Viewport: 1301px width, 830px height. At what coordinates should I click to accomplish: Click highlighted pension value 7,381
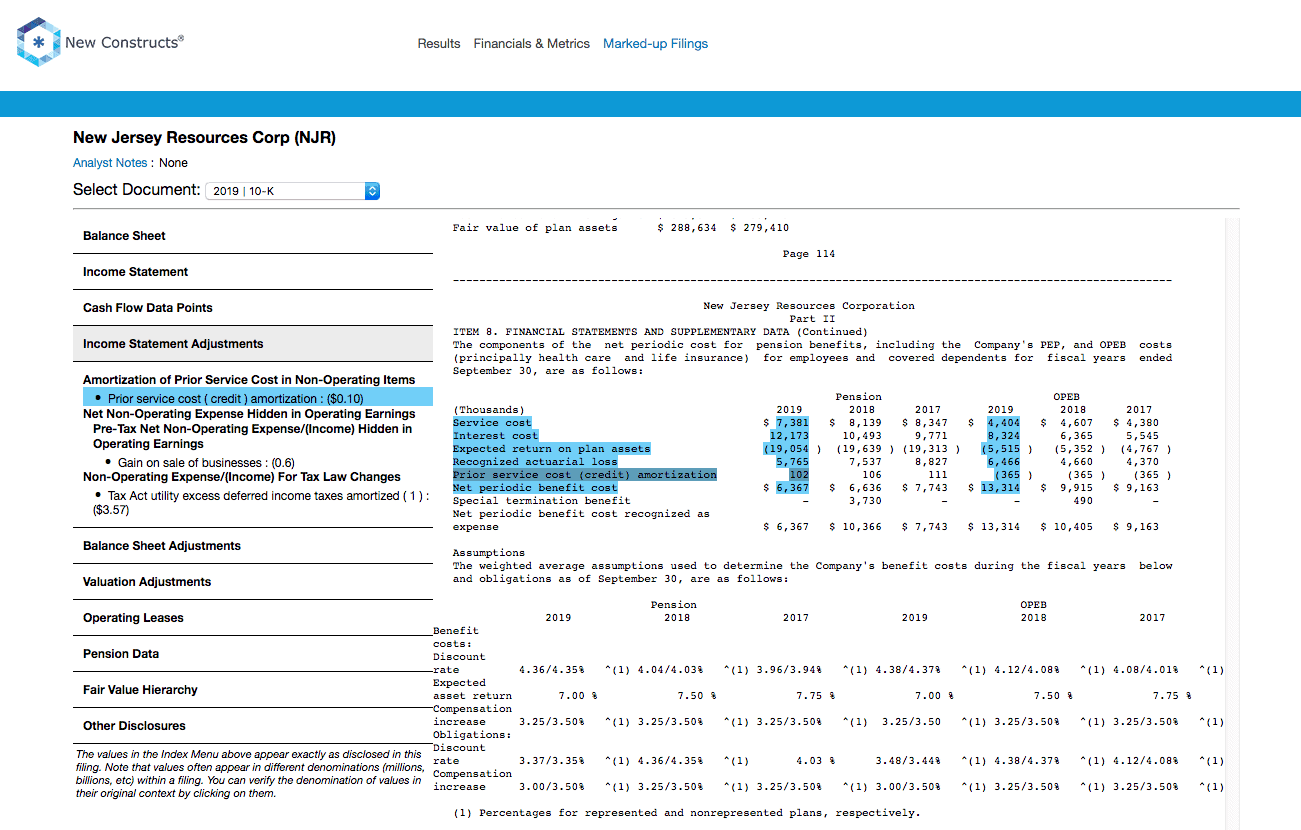792,423
